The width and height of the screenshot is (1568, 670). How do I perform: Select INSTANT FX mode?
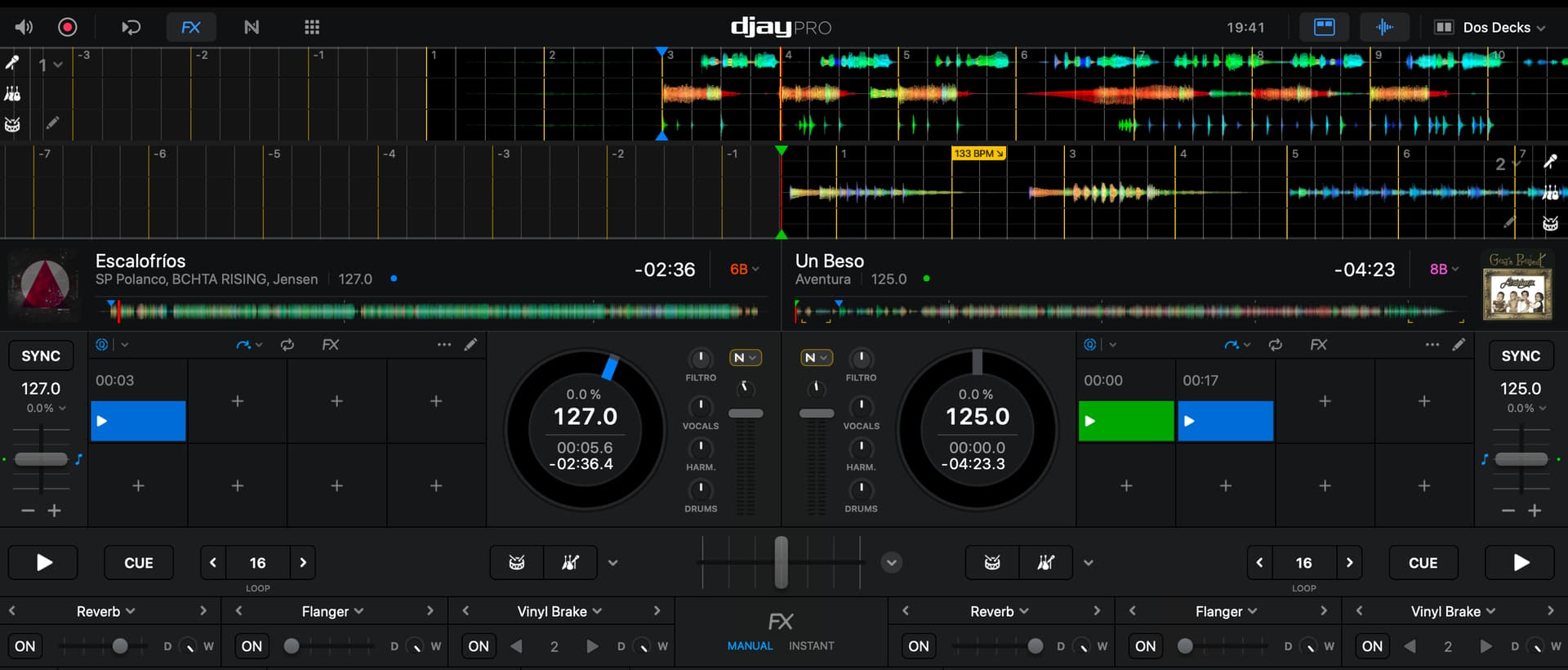pos(811,645)
